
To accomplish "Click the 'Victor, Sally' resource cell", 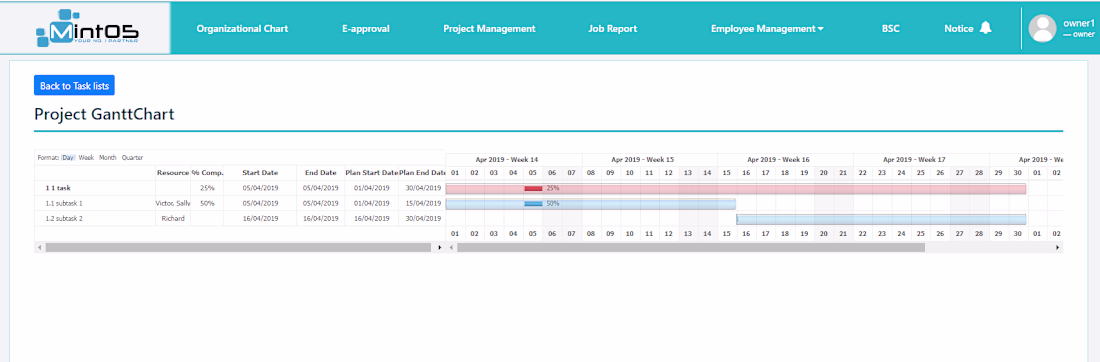I will (x=173, y=203).
